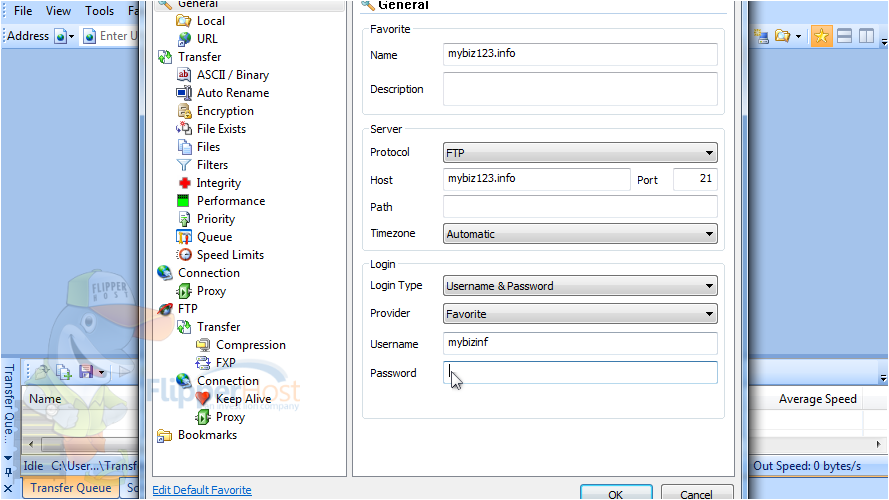Open Integrity red cross icon
Viewport: 889px width, 500px height.
point(184,183)
